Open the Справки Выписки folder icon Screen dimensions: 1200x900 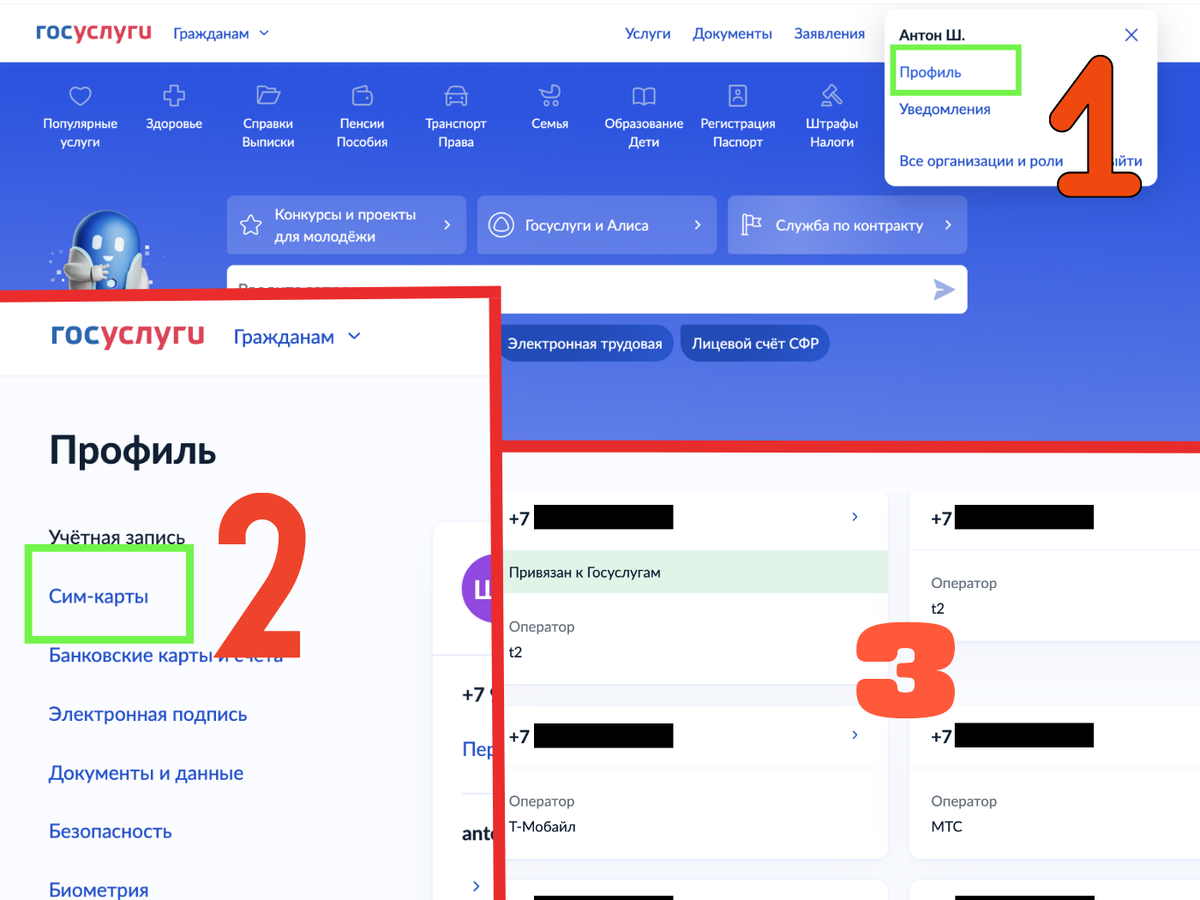coord(268,96)
